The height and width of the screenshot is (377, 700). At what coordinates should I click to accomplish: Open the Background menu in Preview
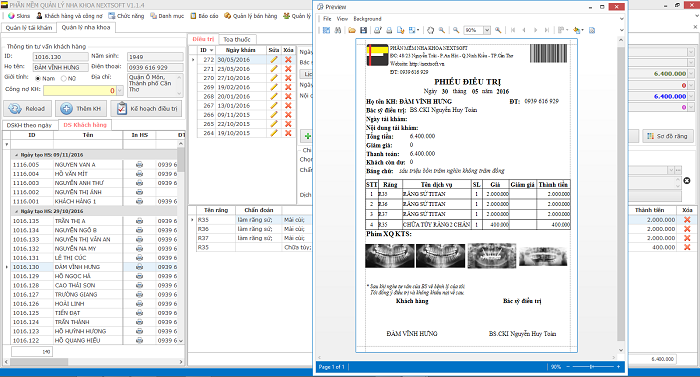[x=367, y=19]
